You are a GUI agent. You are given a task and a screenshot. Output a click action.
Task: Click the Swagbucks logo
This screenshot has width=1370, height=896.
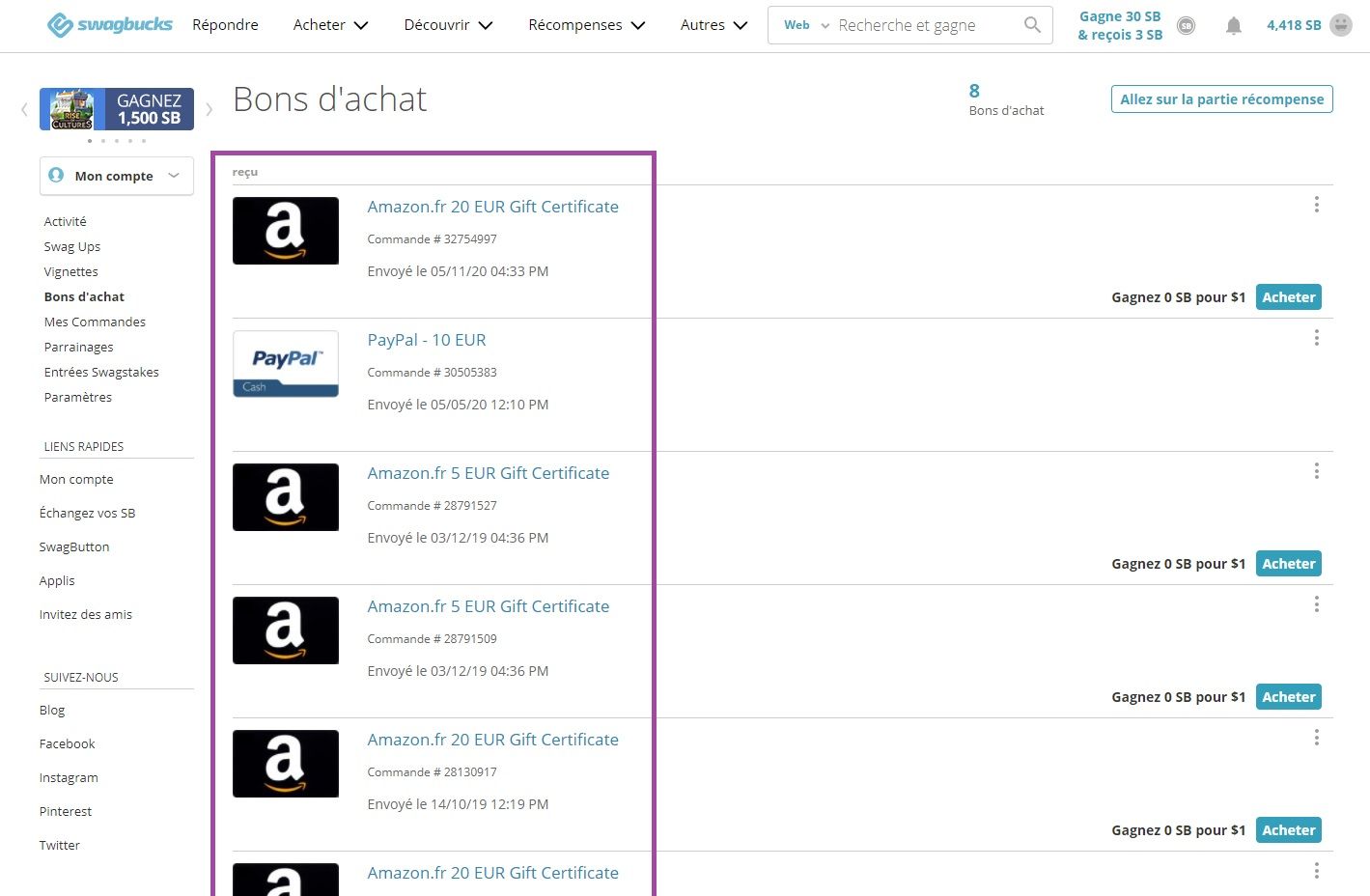pyautogui.click(x=109, y=25)
